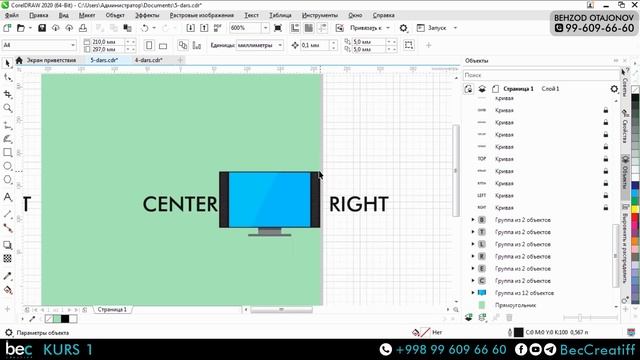Image resolution: width=640 pixels, height=360 pixels.
Task: Select the Artistic Media tool
Action: click(x=7, y=139)
